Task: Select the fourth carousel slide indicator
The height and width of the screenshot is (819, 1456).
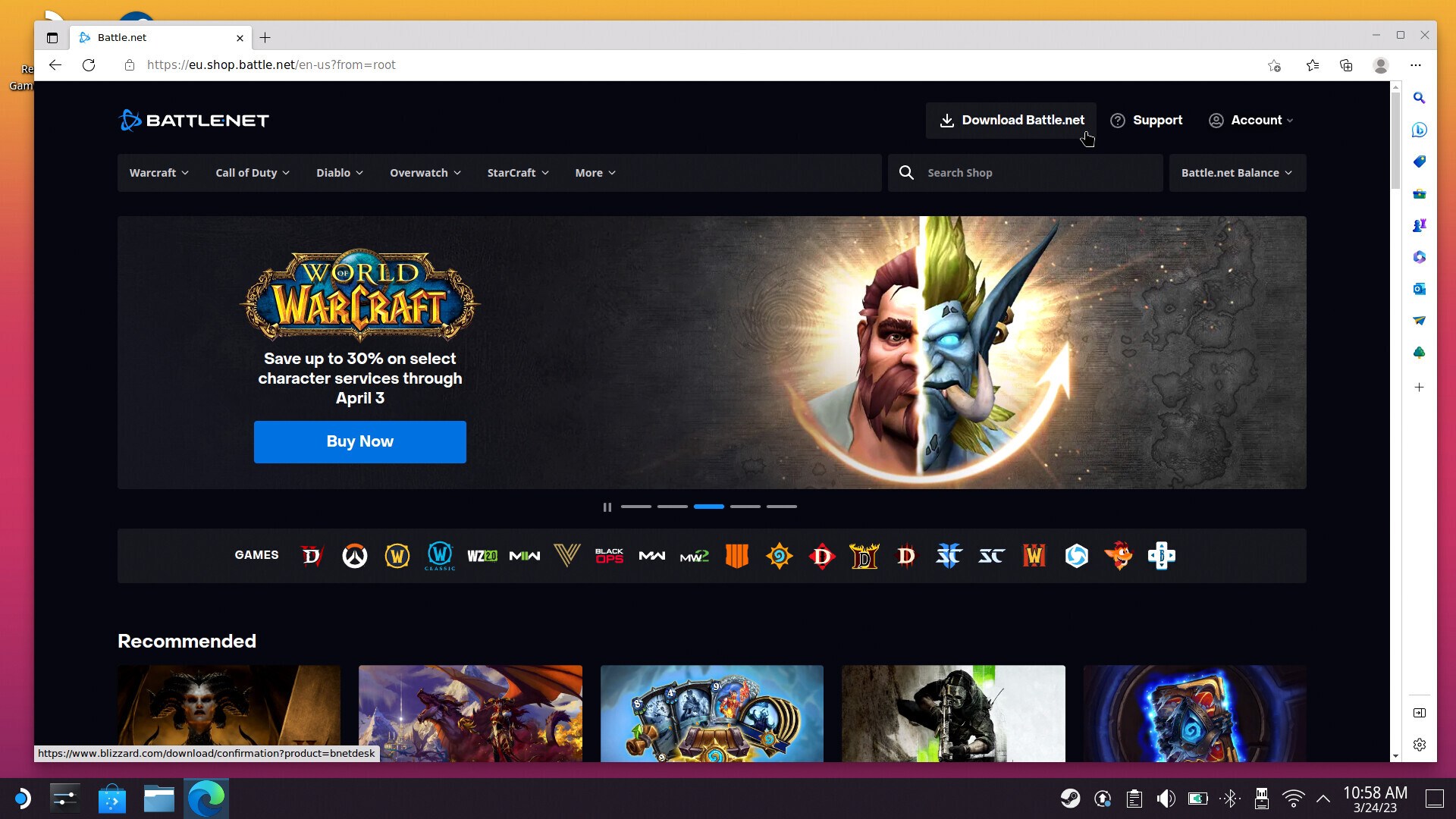Action: 745,507
